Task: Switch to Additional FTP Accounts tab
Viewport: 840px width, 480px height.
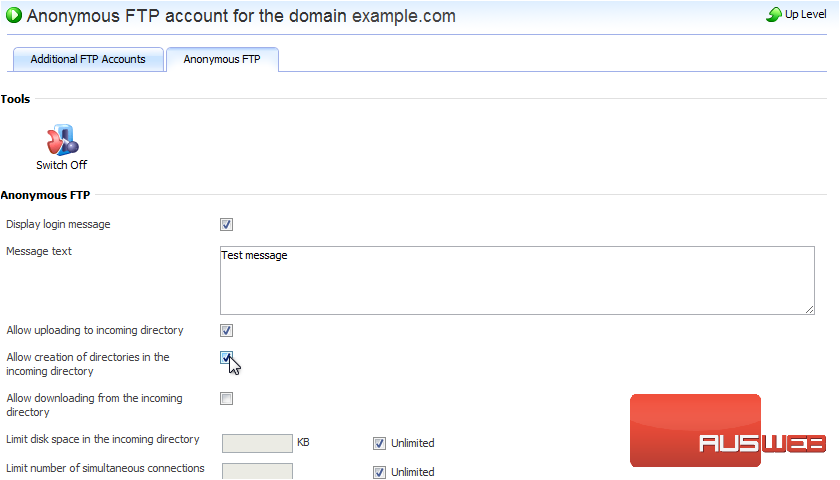Action: coord(88,59)
